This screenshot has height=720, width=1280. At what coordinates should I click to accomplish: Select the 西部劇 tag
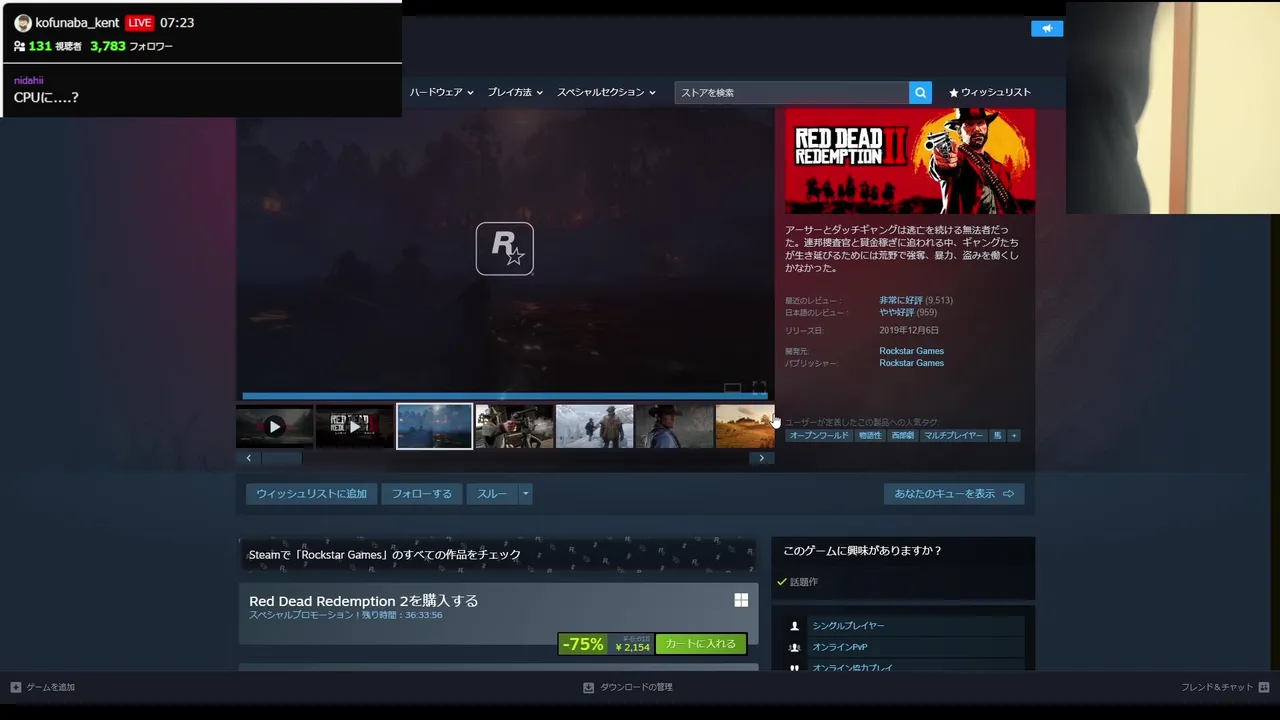pos(902,436)
